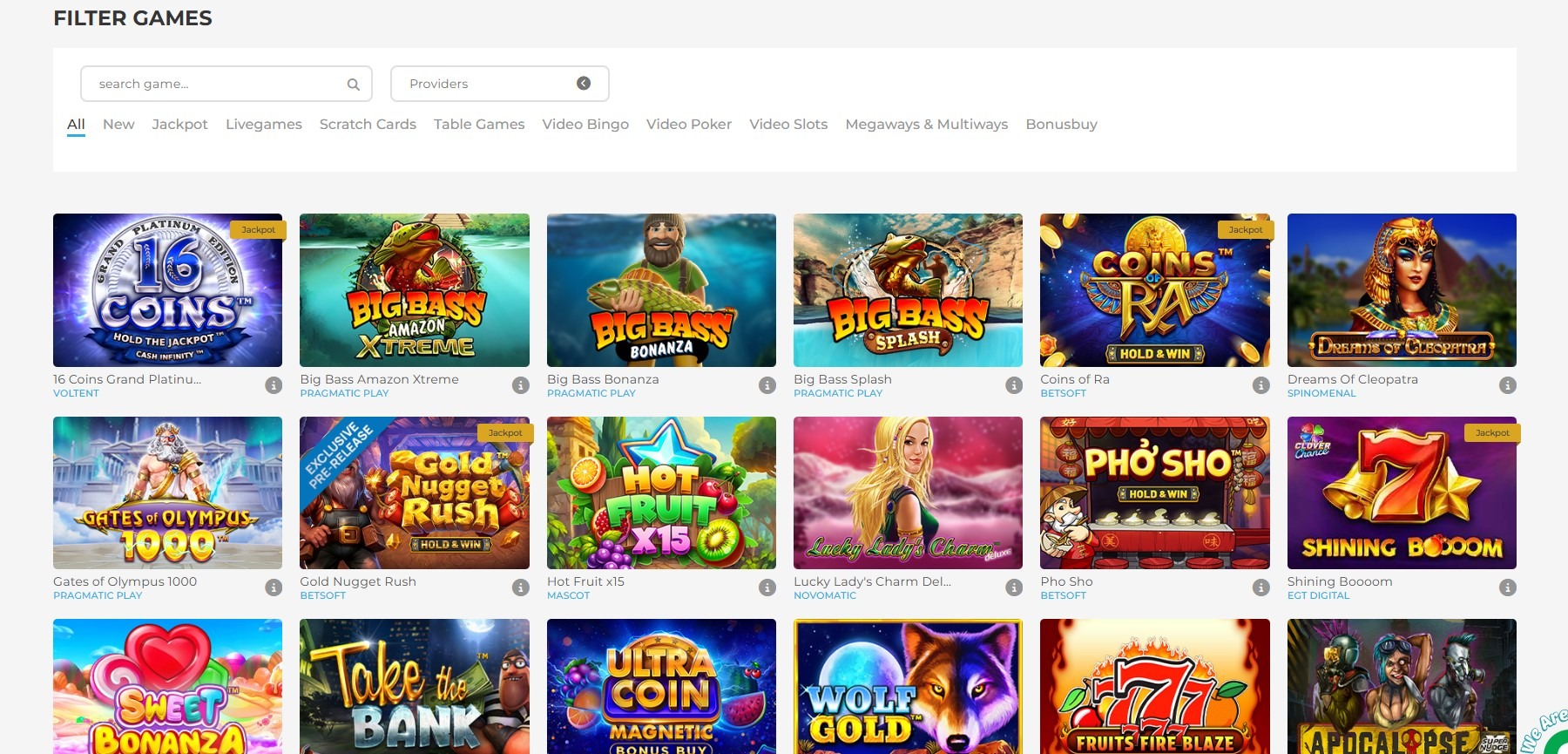The width and height of the screenshot is (1568, 754).
Task: Filter by Megaways & Multiways tab
Action: (x=927, y=125)
